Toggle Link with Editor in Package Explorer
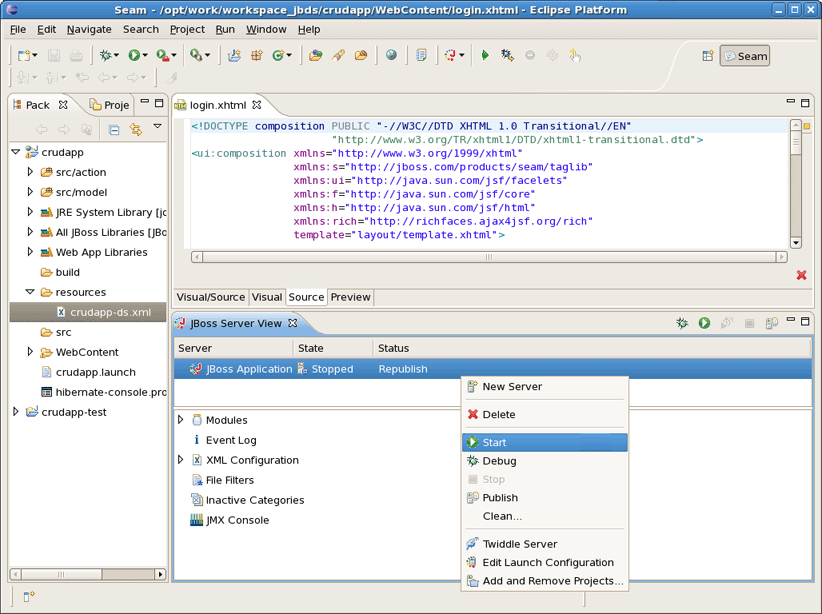This screenshot has width=822, height=614. coord(135,129)
